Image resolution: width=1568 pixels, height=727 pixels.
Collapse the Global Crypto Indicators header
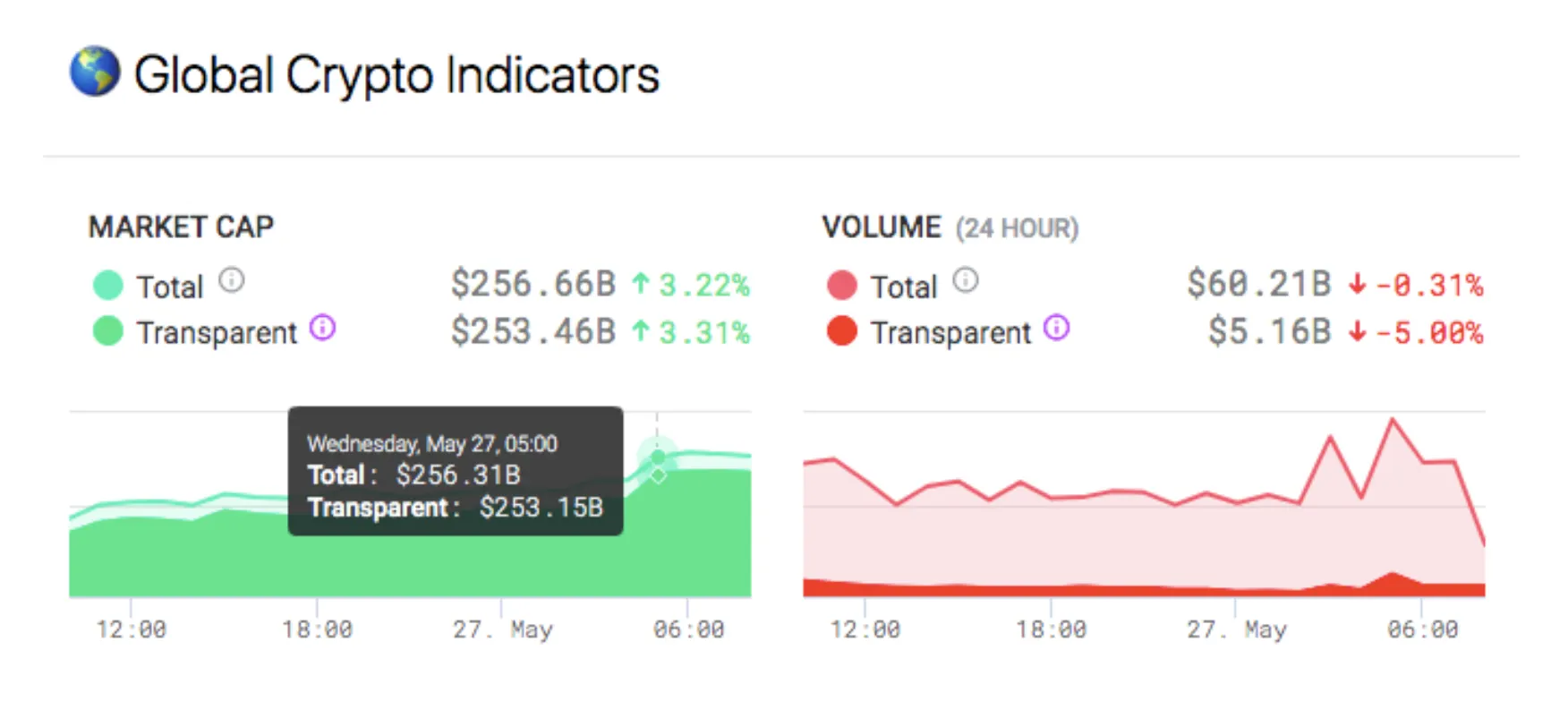(398, 73)
